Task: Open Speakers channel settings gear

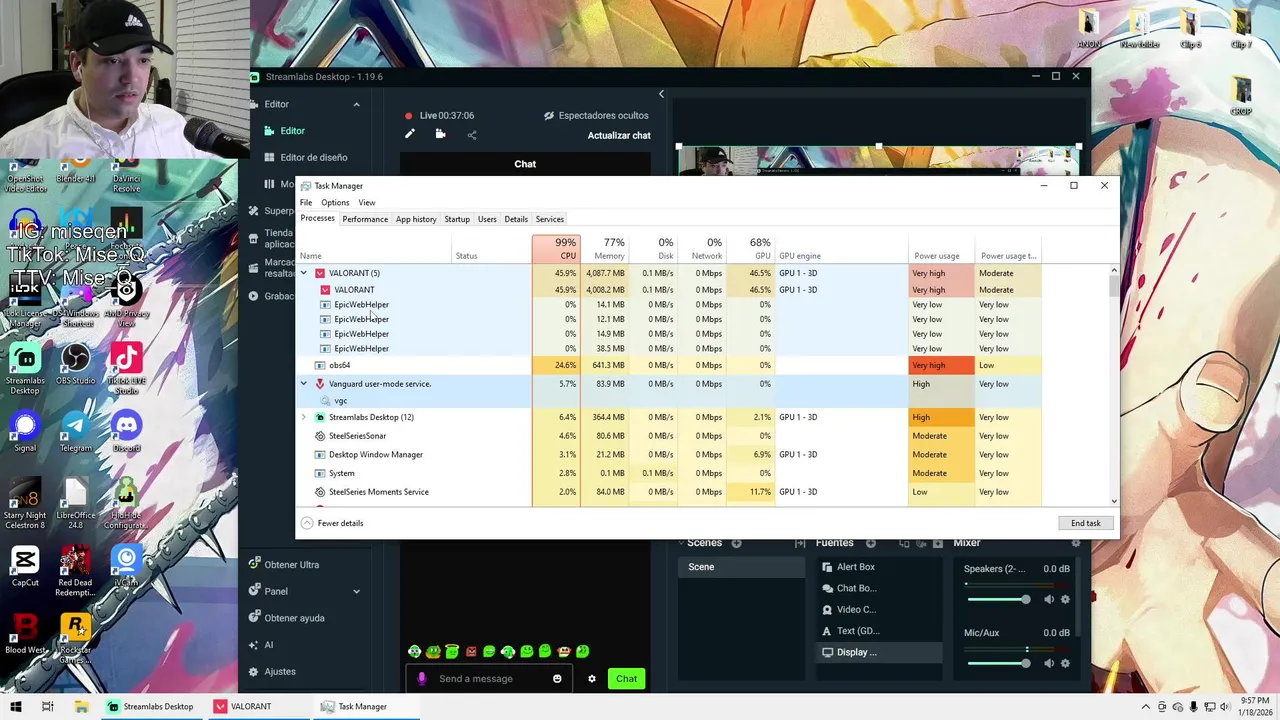Action: (x=1065, y=599)
